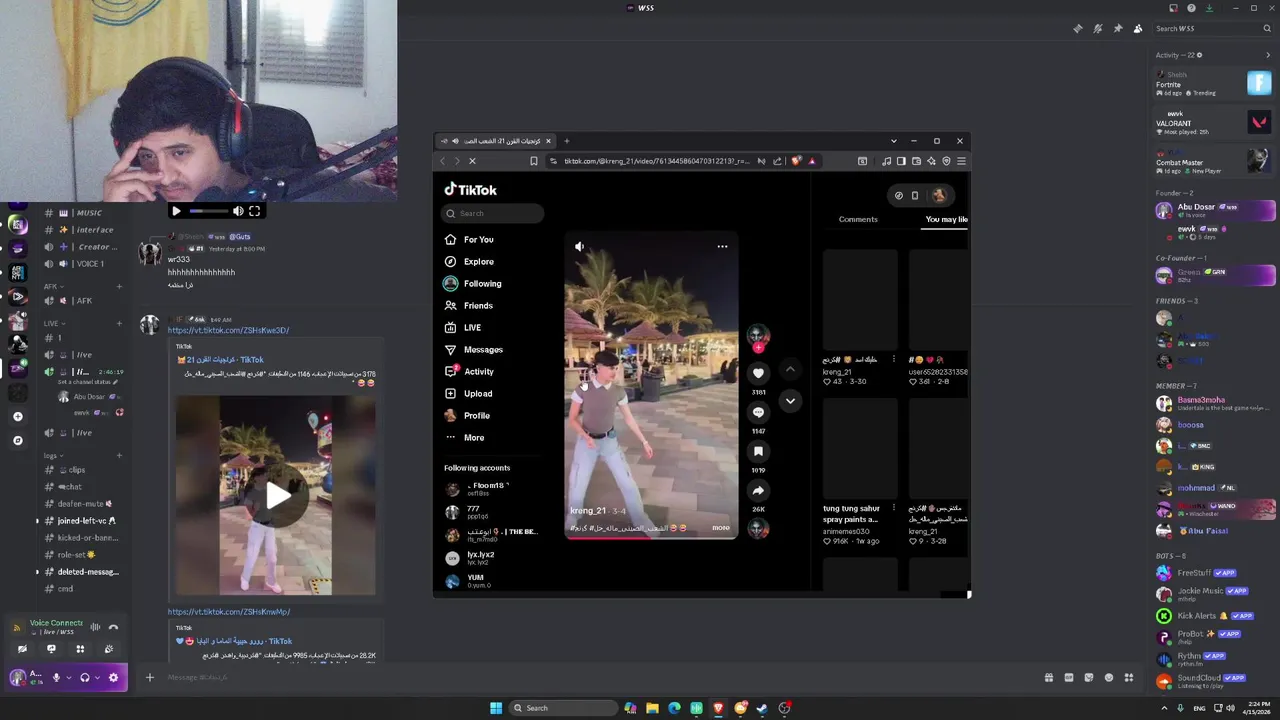Open Messages in TikTok sidebar
1280x720 pixels.
tap(473, 350)
